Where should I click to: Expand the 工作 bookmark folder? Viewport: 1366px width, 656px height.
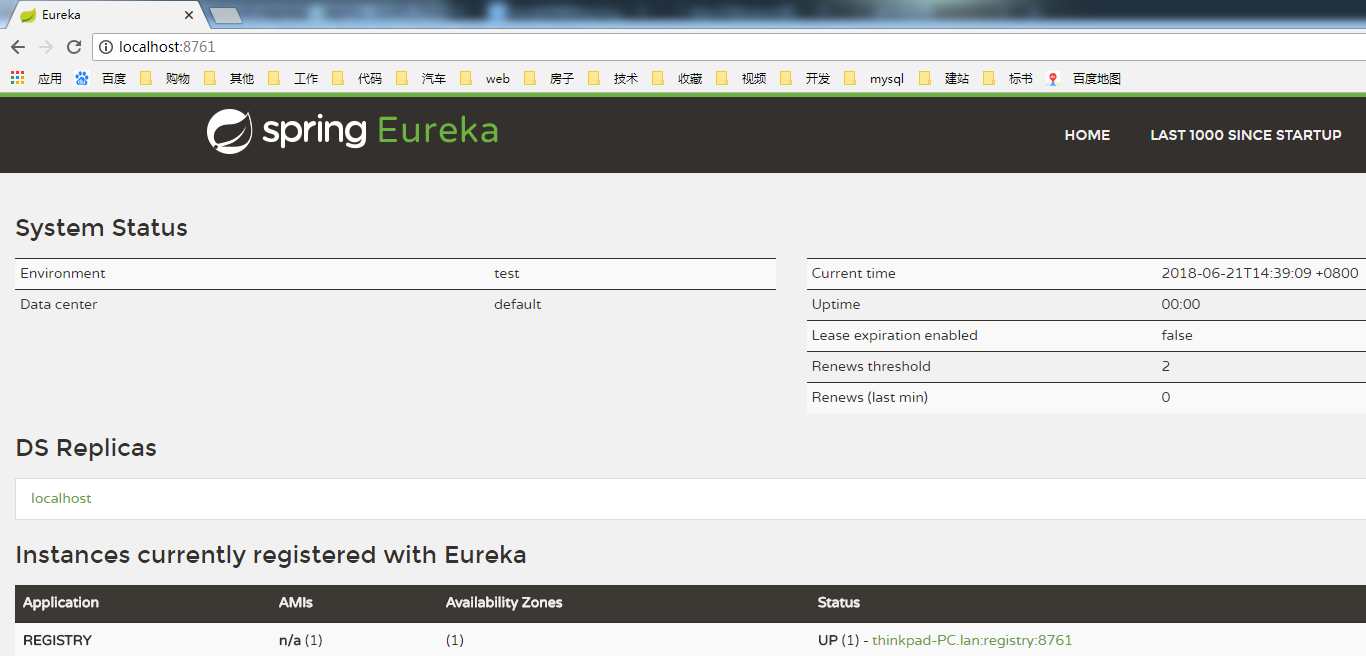coord(295,78)
